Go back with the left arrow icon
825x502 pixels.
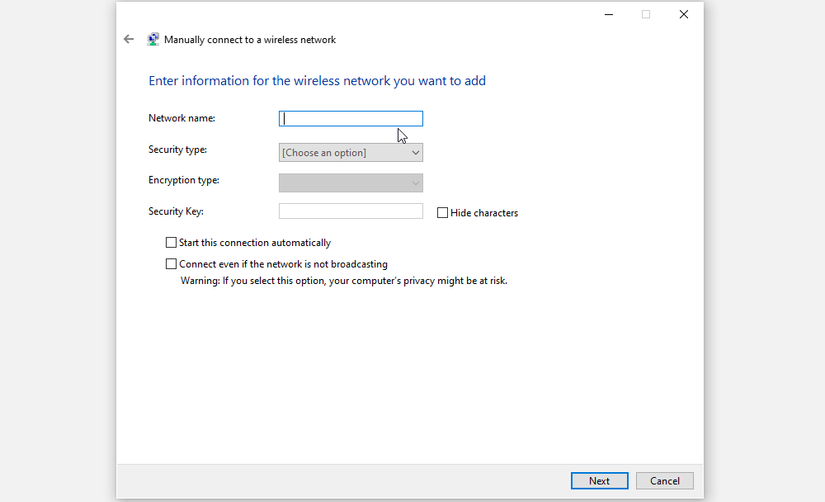tap(129, 39)
